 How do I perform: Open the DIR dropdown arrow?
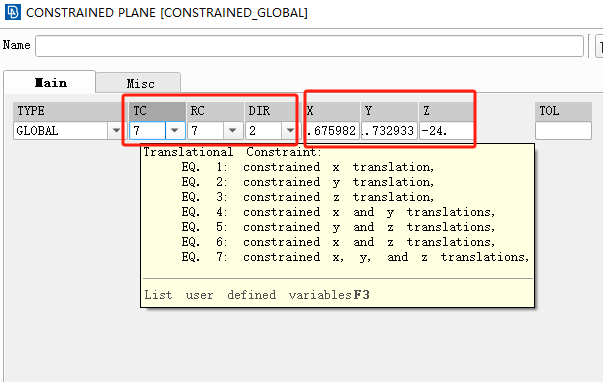290,131
